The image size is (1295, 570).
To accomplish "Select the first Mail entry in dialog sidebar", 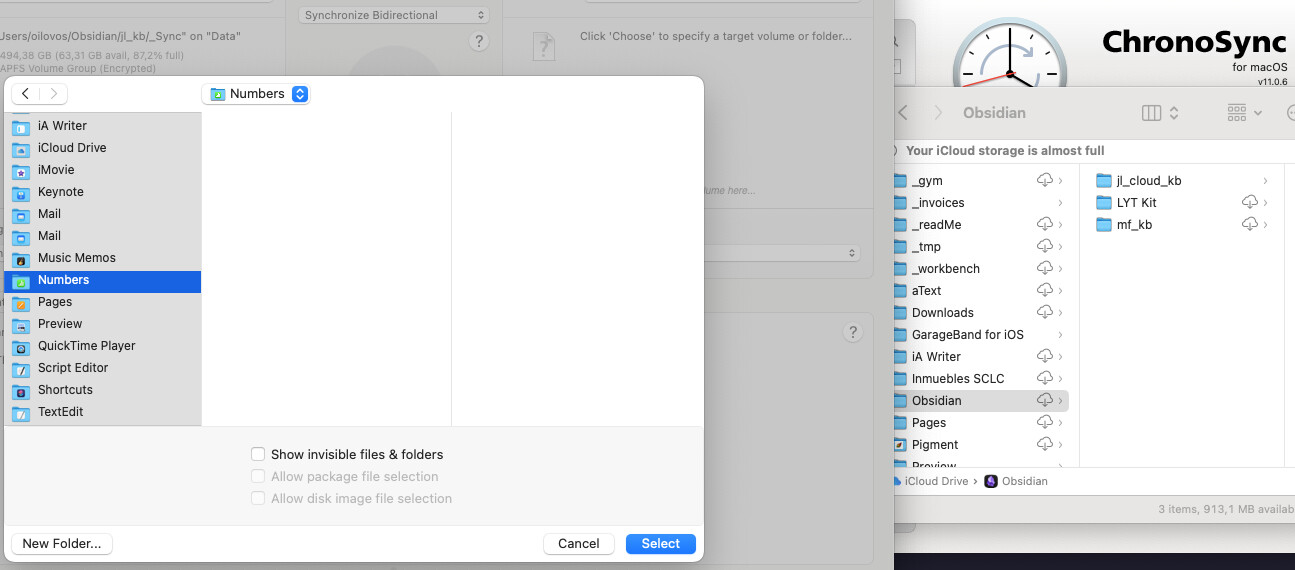I will click(x=103, y=214).
